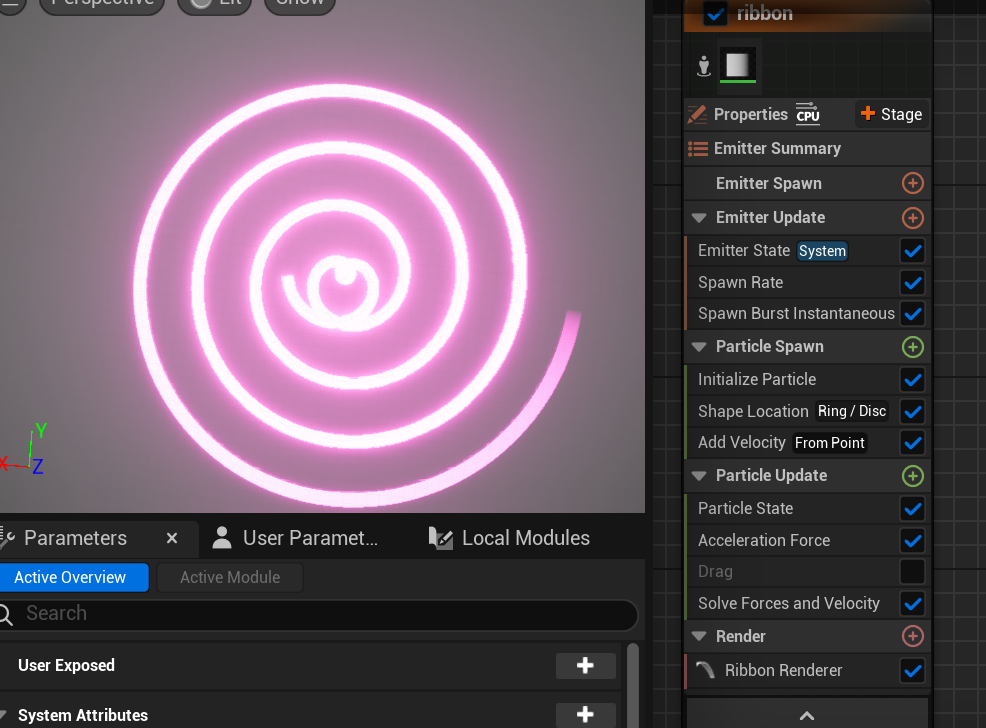Select the ribbon renderer preview thumbnail

737,66
